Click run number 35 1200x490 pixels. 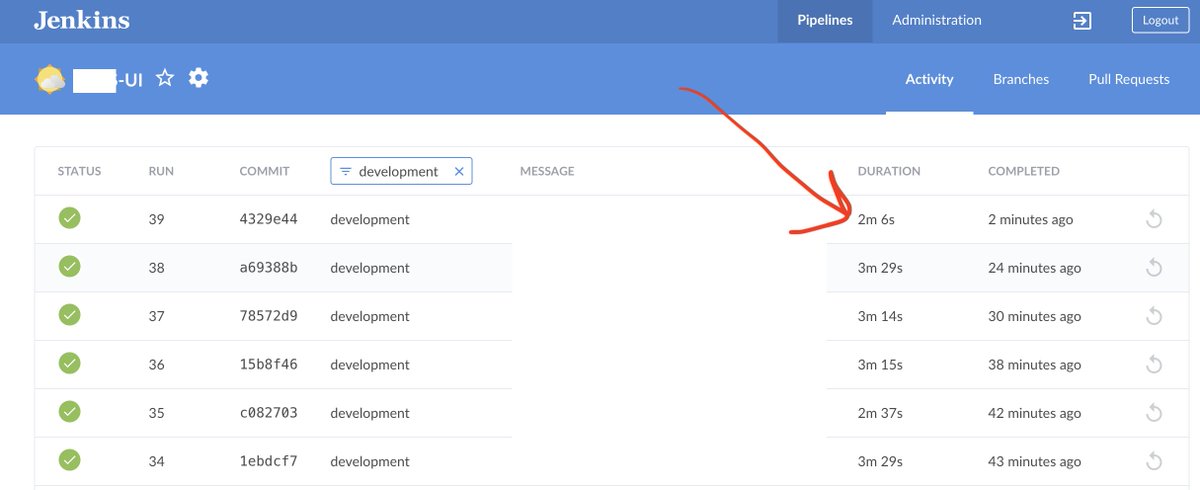[x=156, y=413]
